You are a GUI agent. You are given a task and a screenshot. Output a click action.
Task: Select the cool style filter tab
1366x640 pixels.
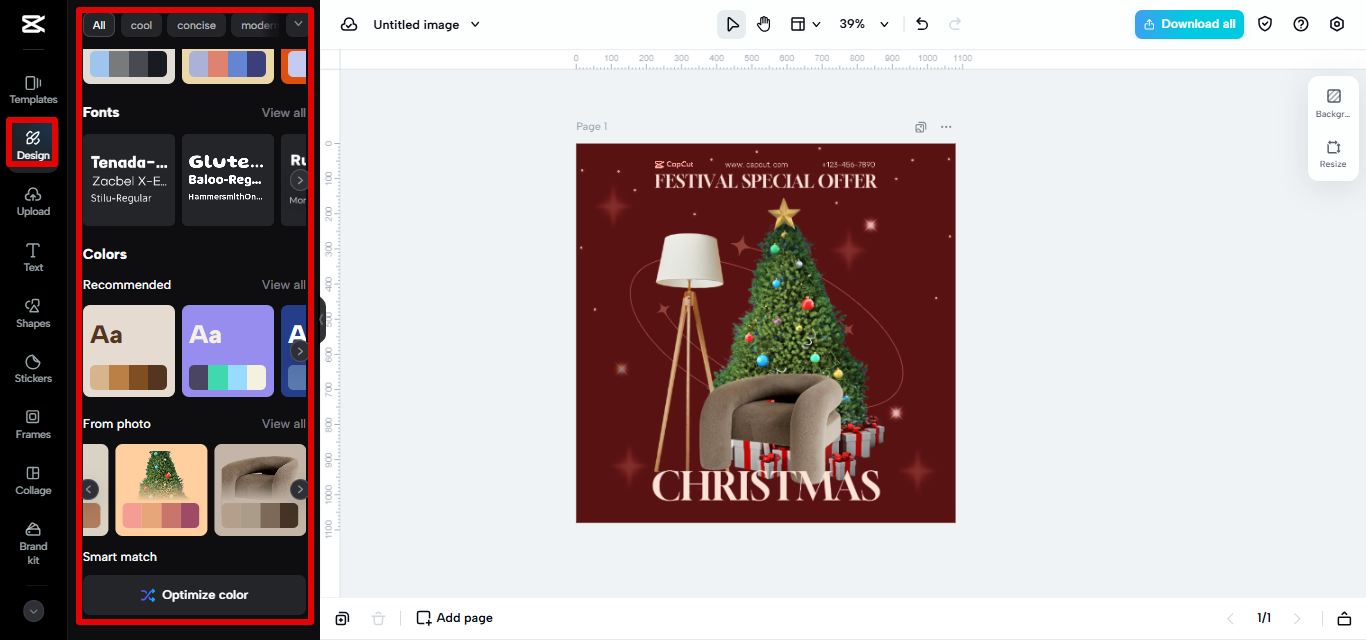[x=141, y=25]
